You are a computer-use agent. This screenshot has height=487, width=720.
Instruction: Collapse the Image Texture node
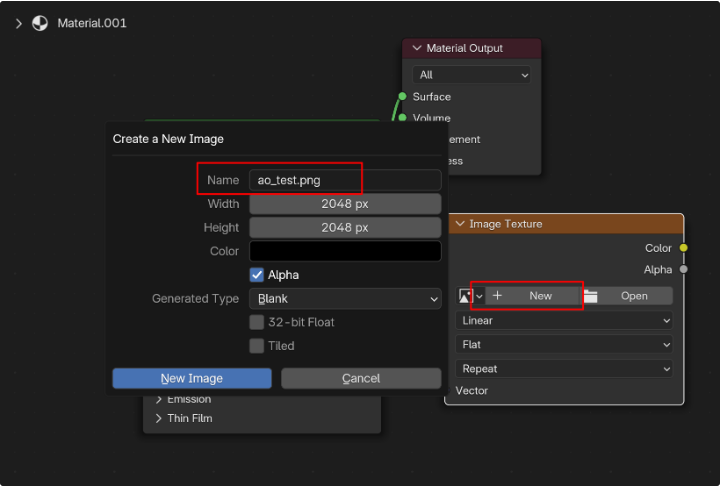point(460,224)
